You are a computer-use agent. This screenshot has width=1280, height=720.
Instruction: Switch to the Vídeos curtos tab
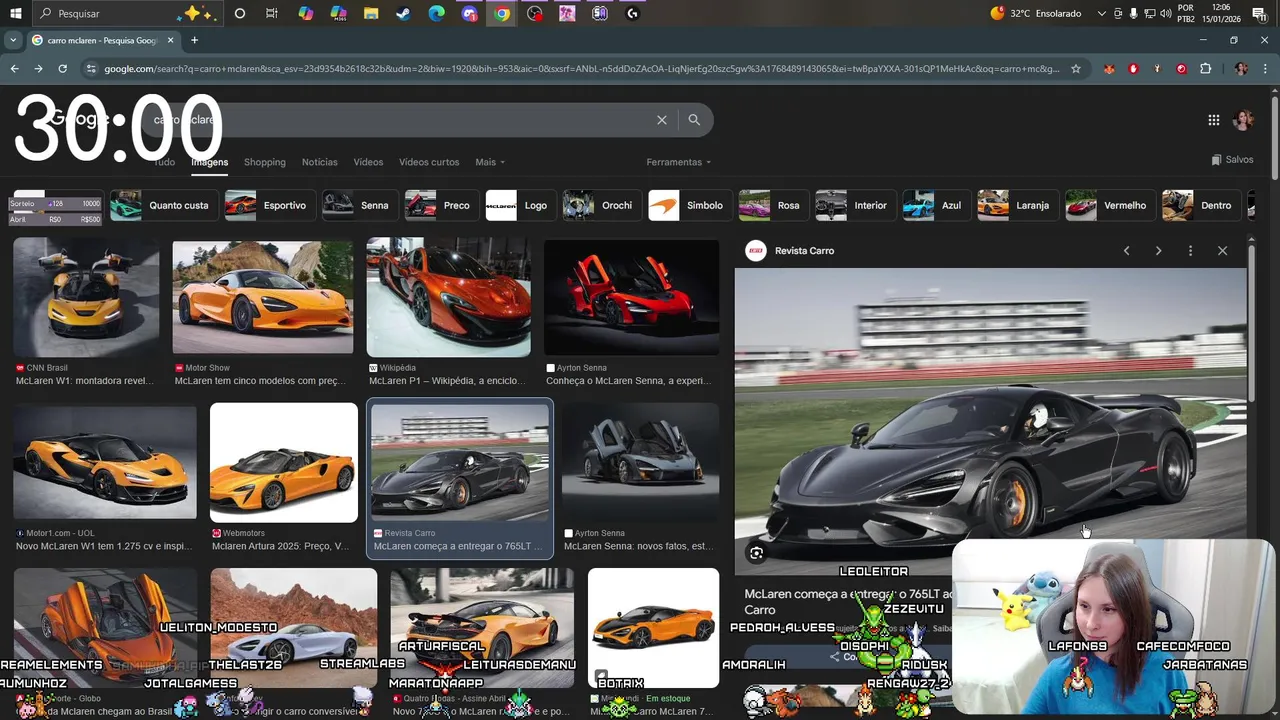(429, 162)
